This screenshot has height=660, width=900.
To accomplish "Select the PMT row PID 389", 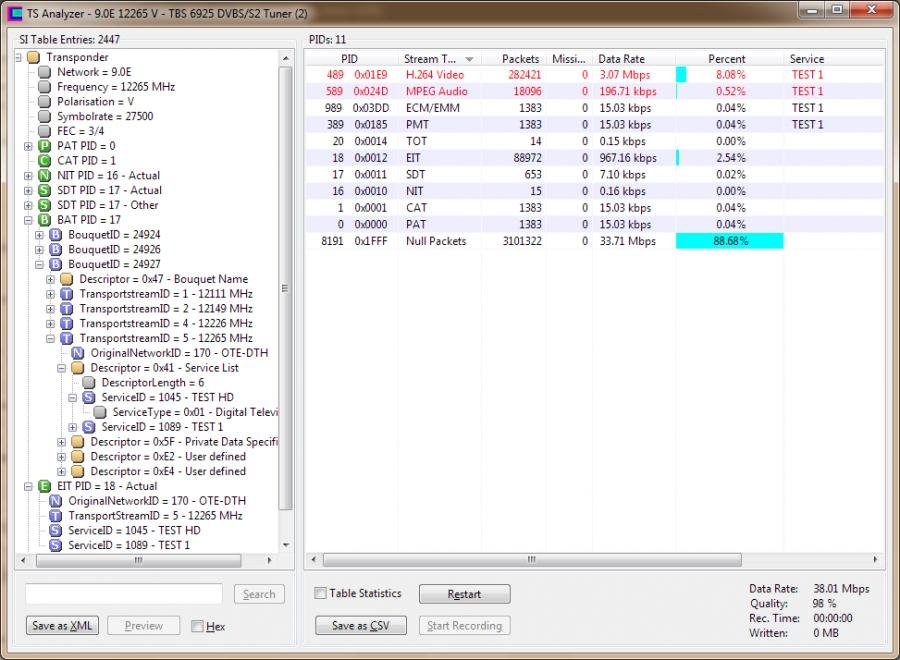I will [x=593, y=125].
